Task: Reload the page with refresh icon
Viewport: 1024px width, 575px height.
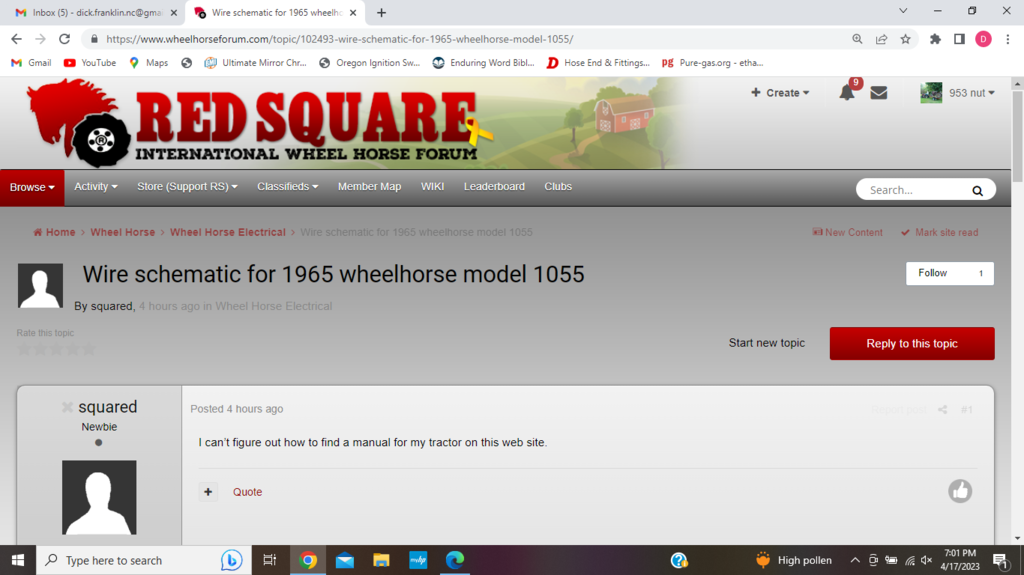Action: (64, 39)
